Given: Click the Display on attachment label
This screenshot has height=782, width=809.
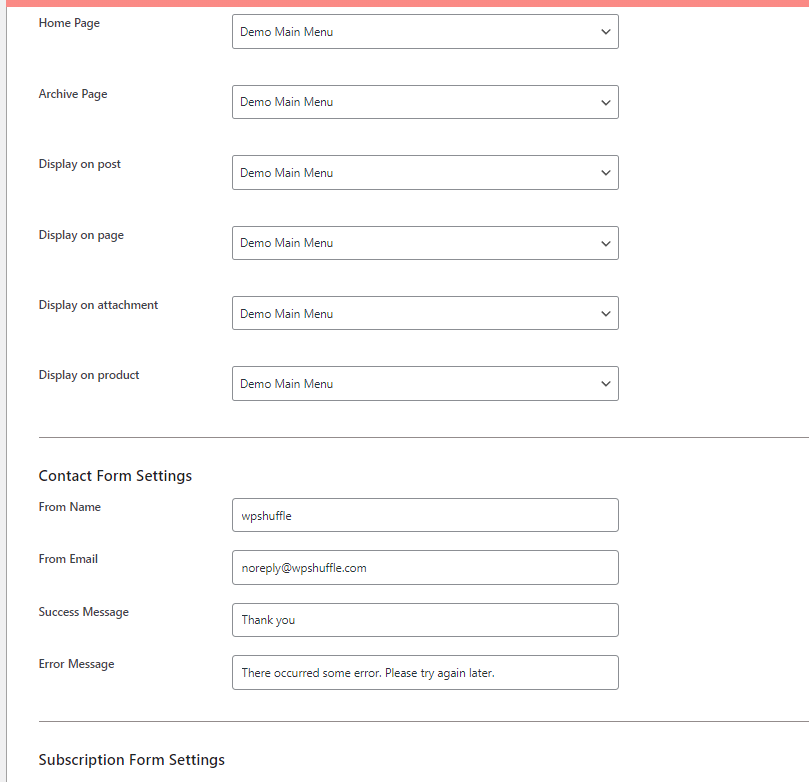Looking at the screenshot, I should (98, 305).
